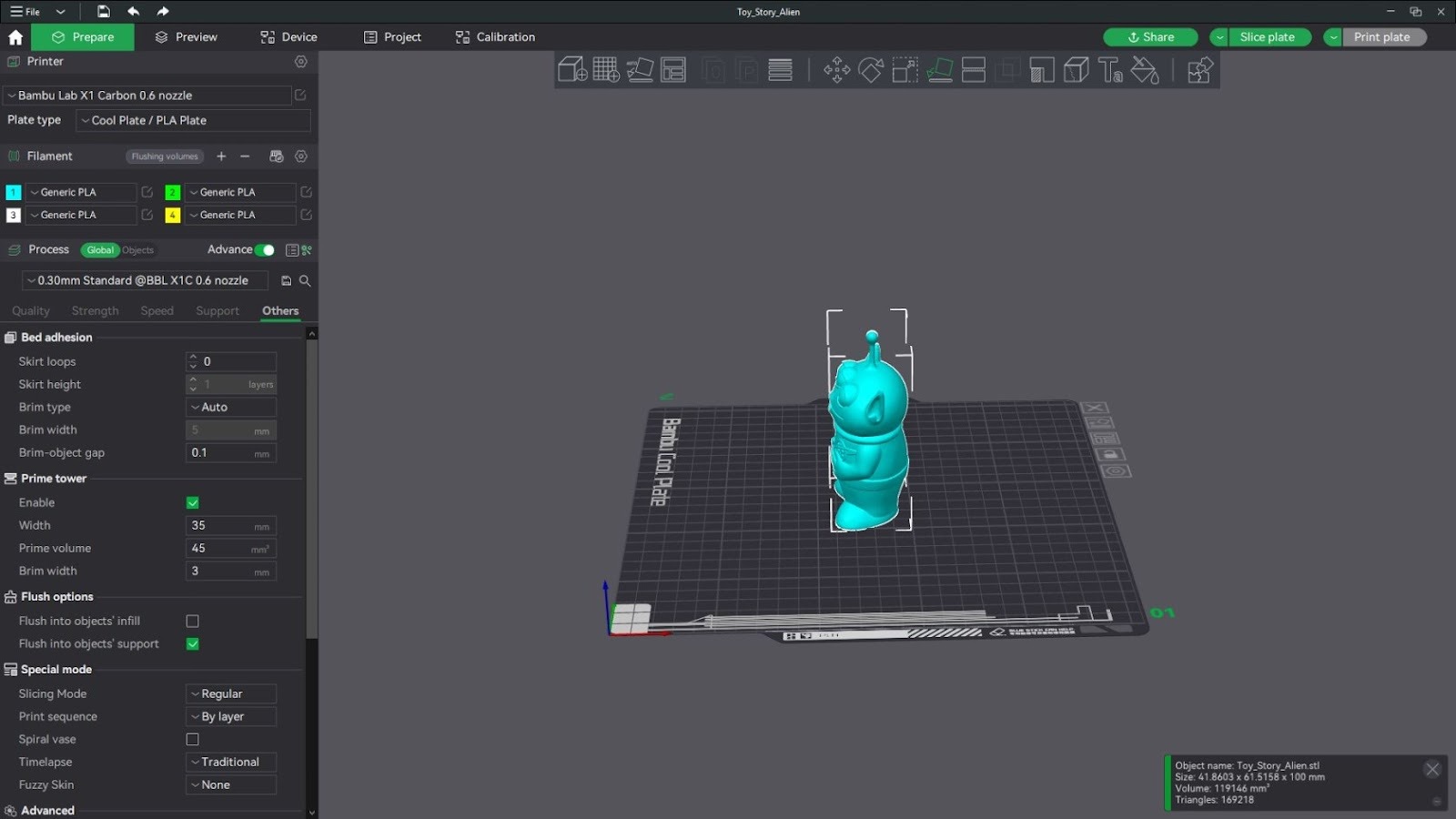Open the Cut tool
This screenshot has width=1456, height=819.
click(974, 70)
